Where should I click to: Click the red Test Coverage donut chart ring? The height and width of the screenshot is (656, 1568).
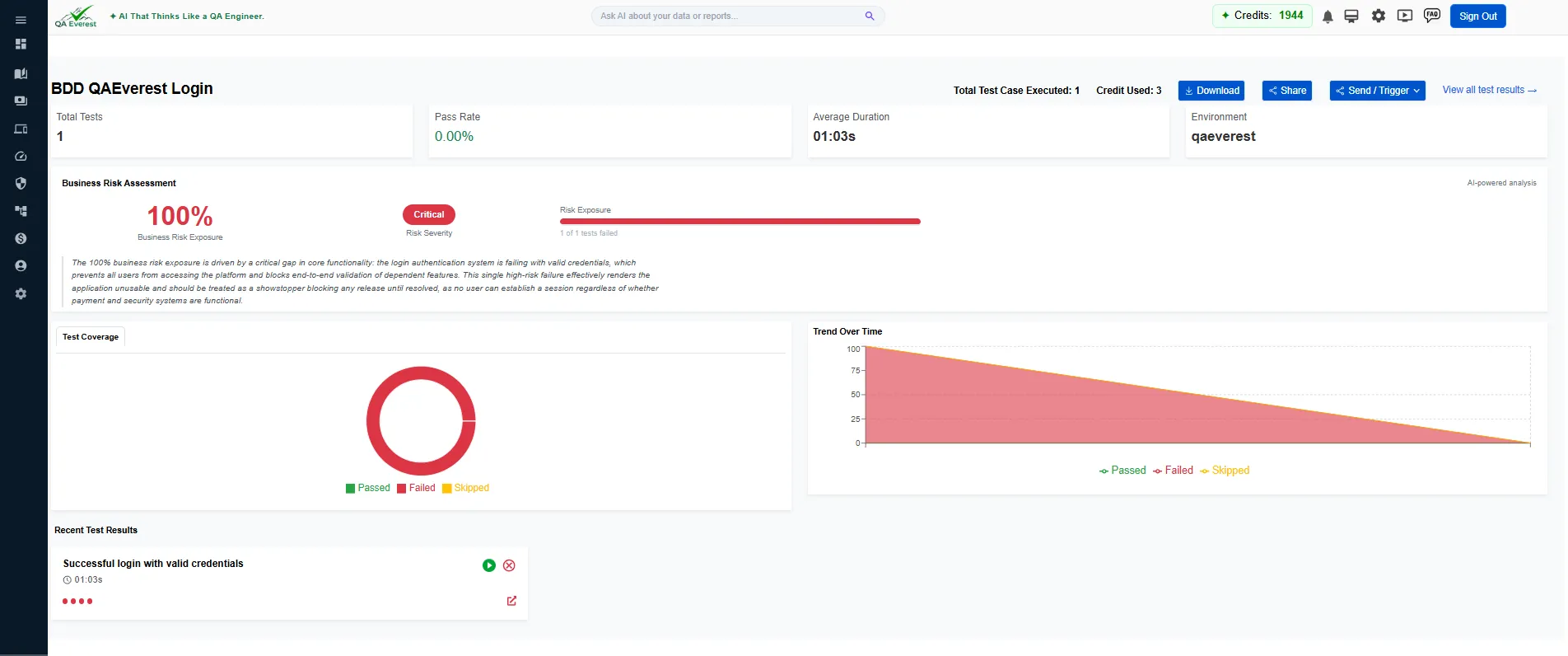tap(374, 421)
